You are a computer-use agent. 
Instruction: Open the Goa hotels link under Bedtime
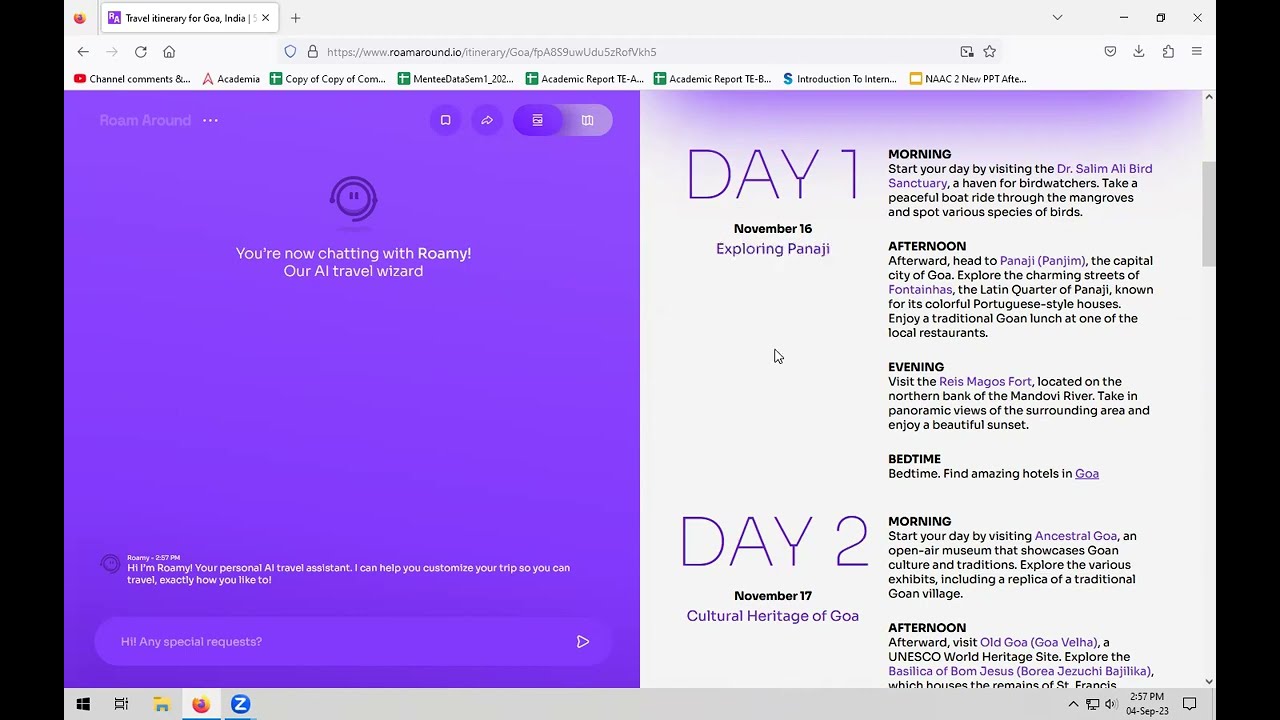pos(1087,474)
